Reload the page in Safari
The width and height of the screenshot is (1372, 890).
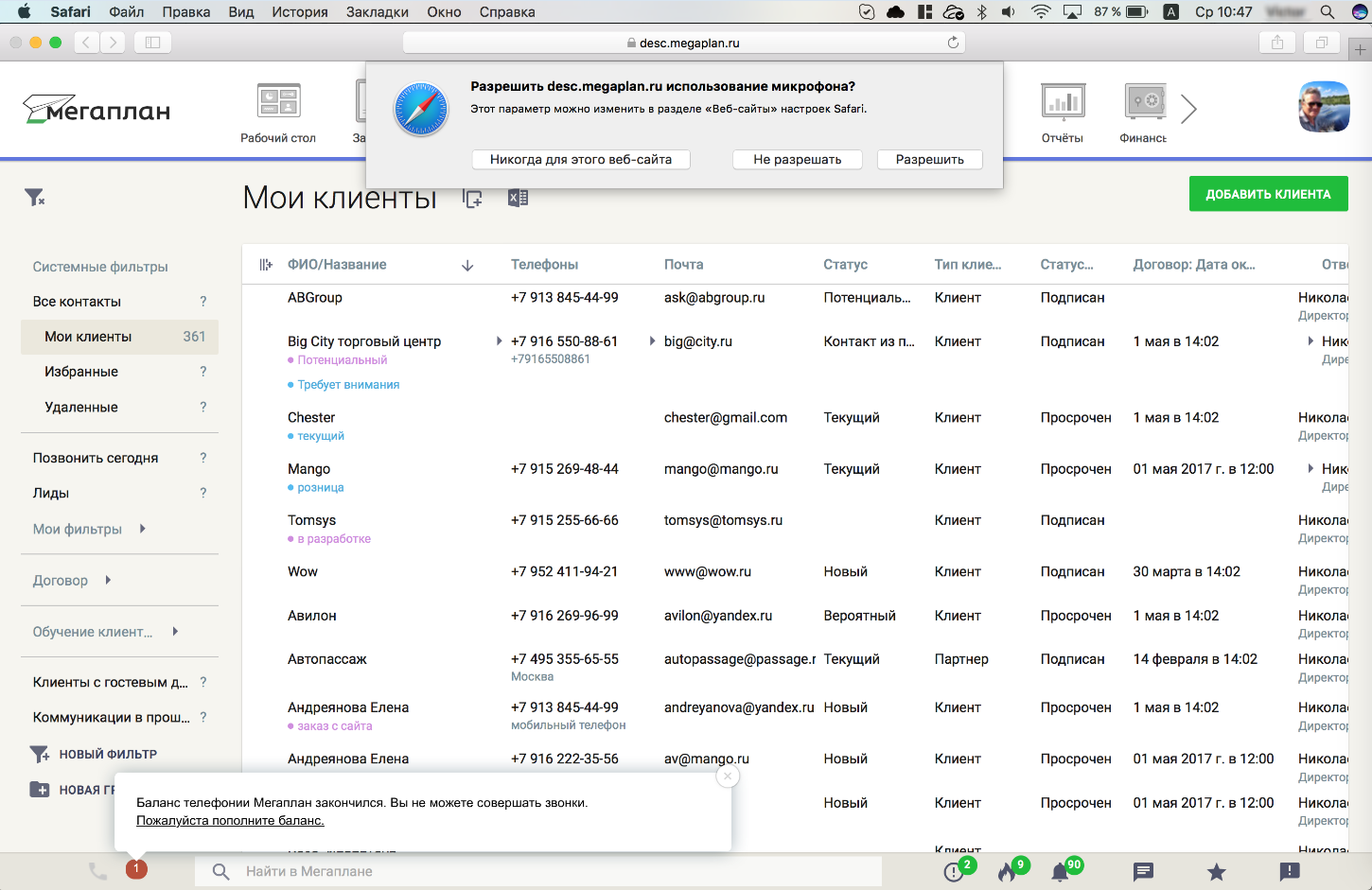[953, 43]
